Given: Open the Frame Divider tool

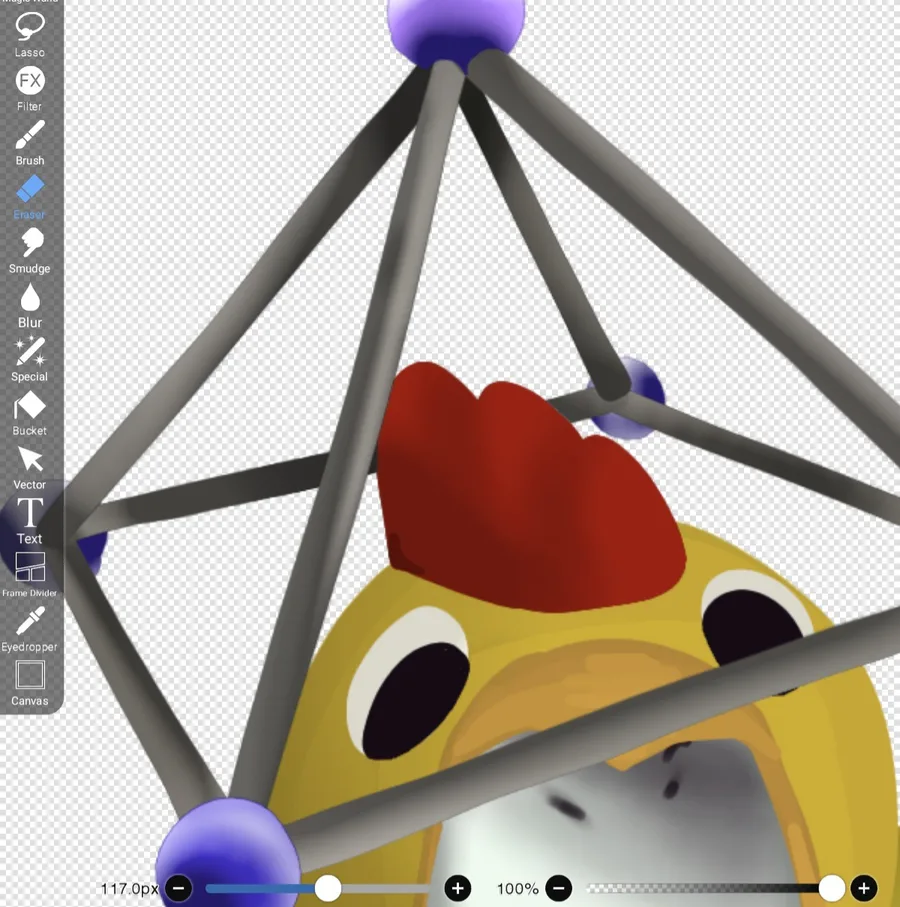Looking at the screenshot, I should tap(29, 574).
